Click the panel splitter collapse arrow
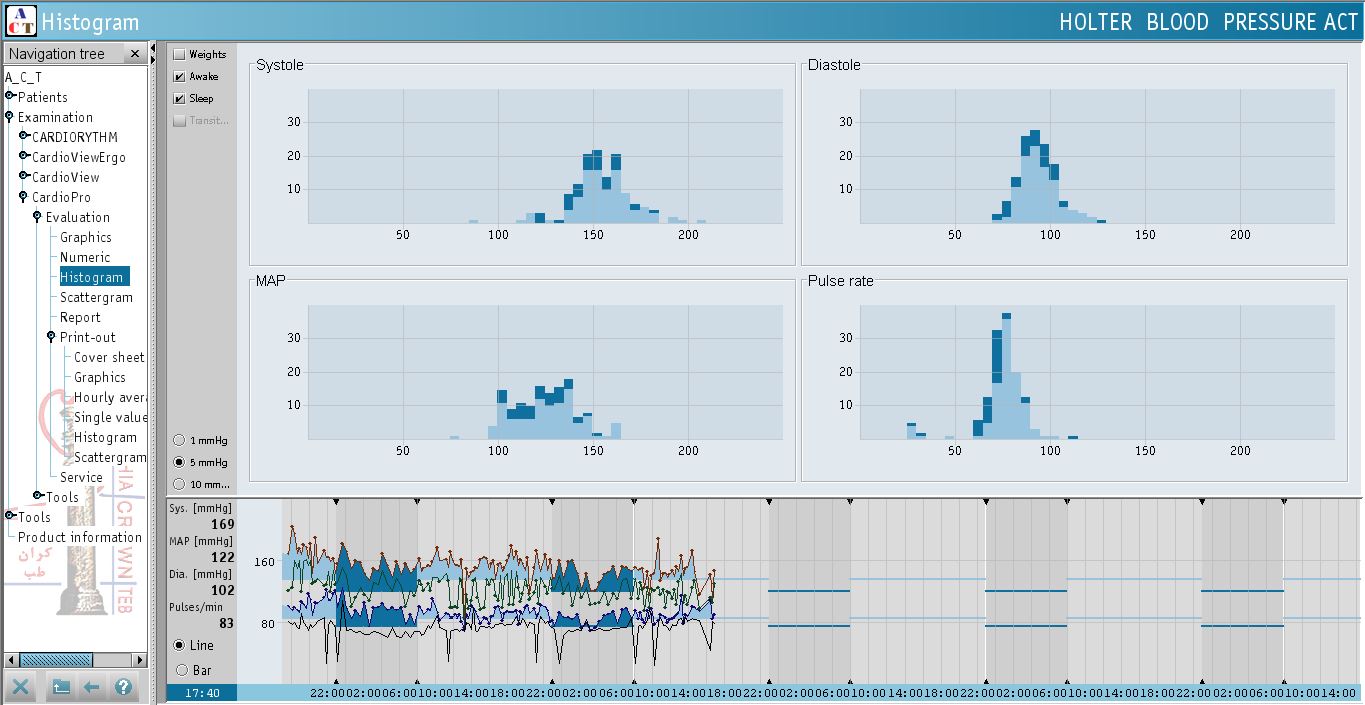 point(154,48)
